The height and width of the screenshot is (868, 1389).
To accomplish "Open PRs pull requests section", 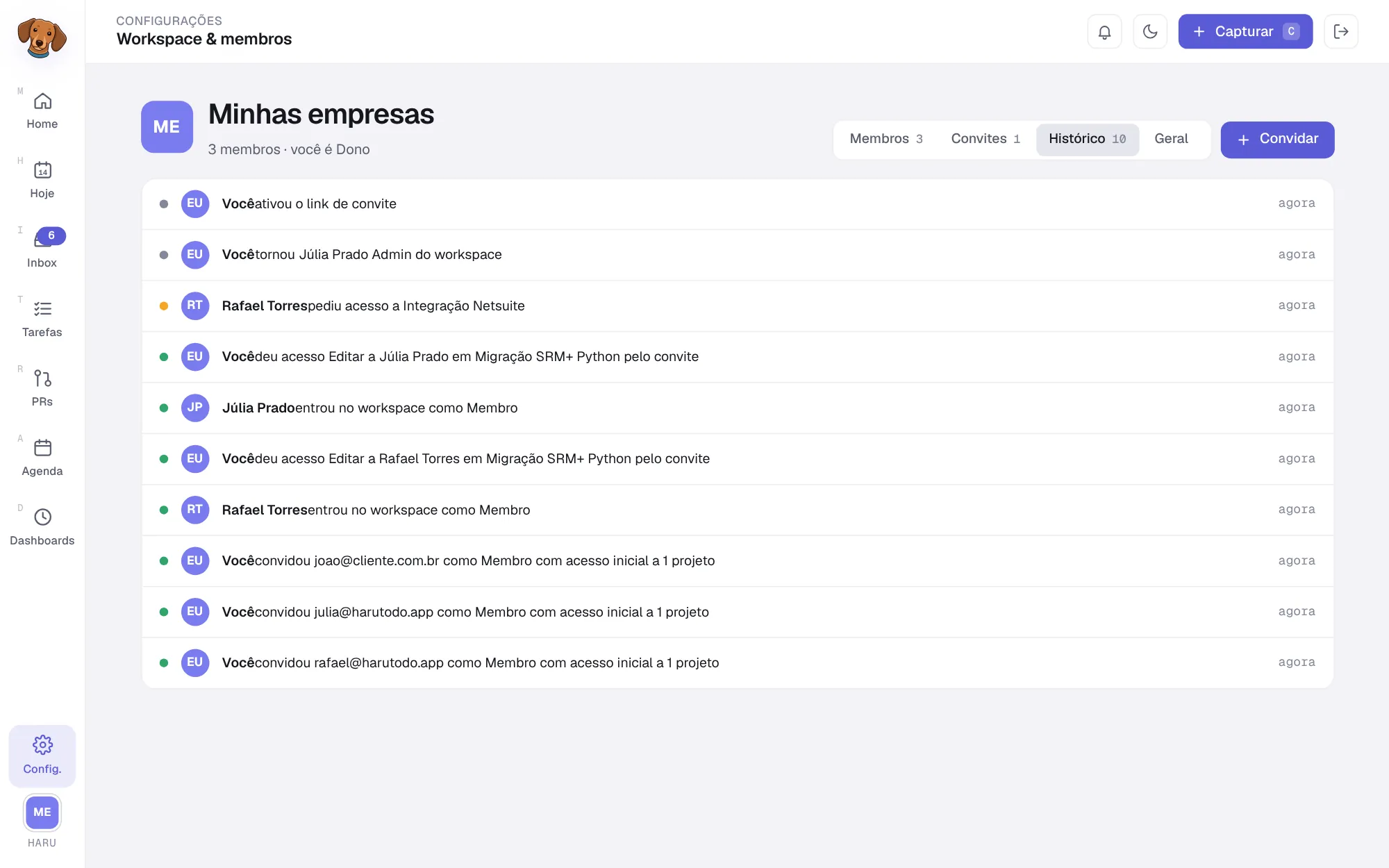I will coord(42,389).
